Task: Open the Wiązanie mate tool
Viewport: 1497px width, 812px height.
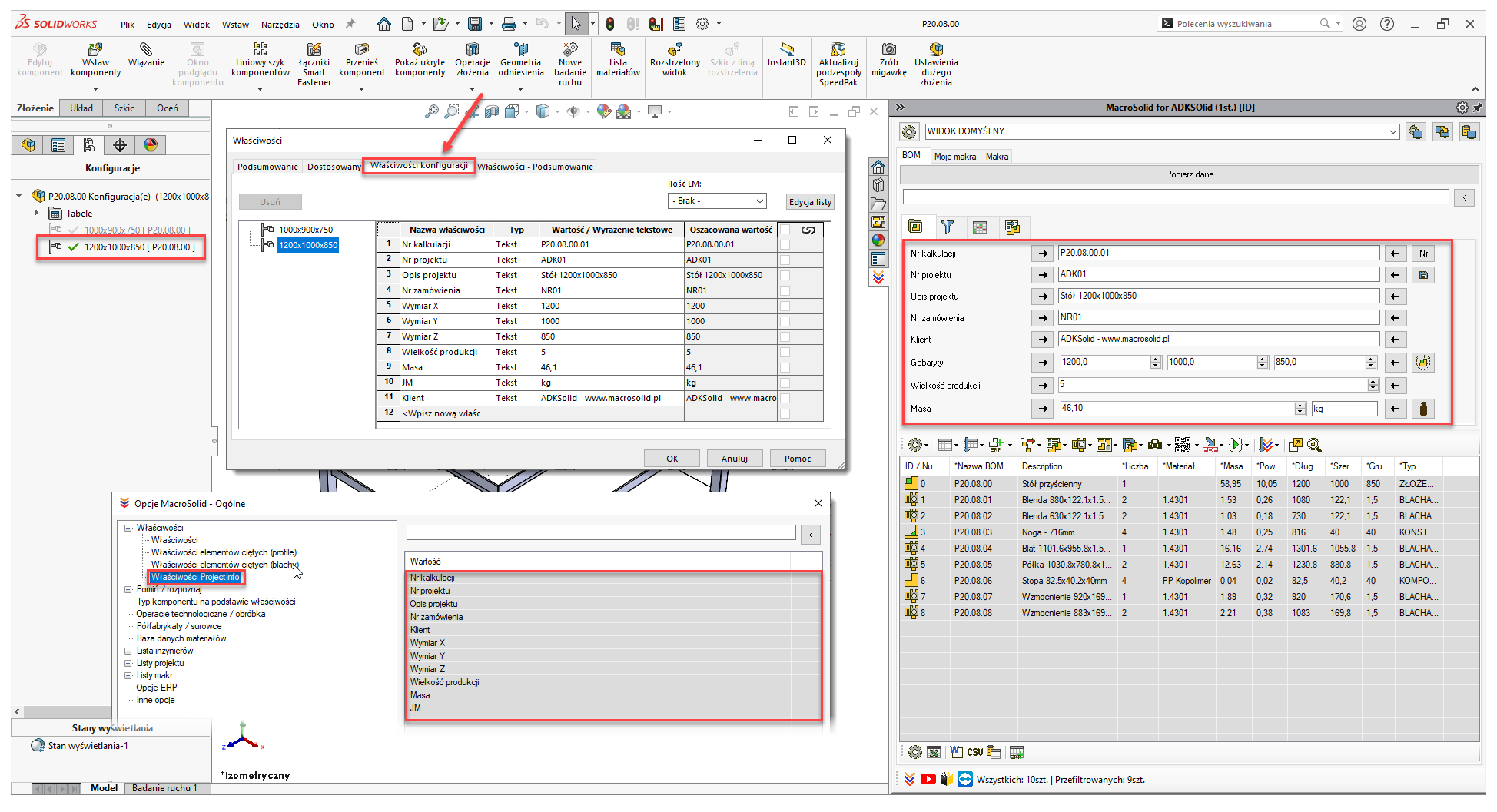Action: [146, 55]
